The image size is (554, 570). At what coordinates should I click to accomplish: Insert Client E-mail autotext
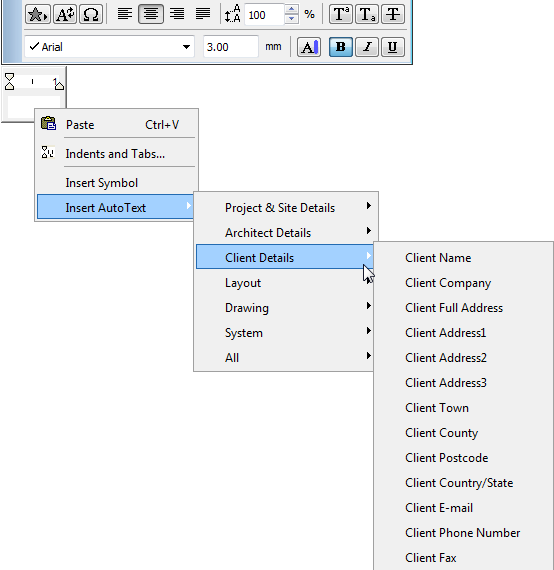(x=463, y=508)
